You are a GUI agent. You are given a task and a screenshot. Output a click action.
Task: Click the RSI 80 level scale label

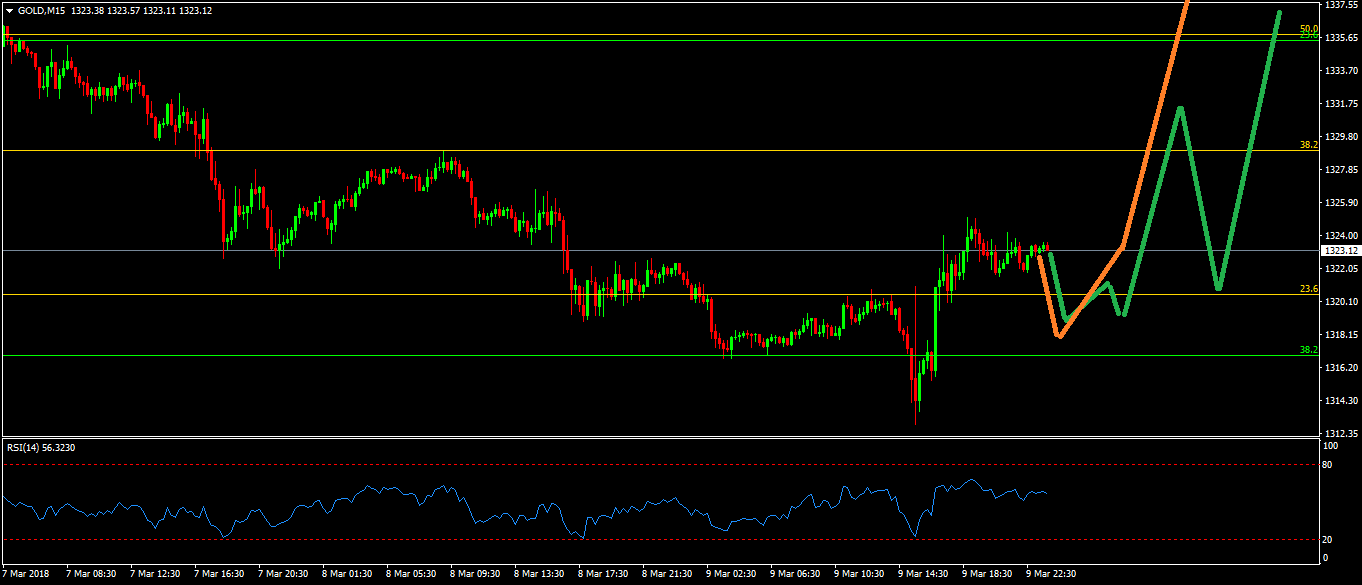[x=1327, y=465]
